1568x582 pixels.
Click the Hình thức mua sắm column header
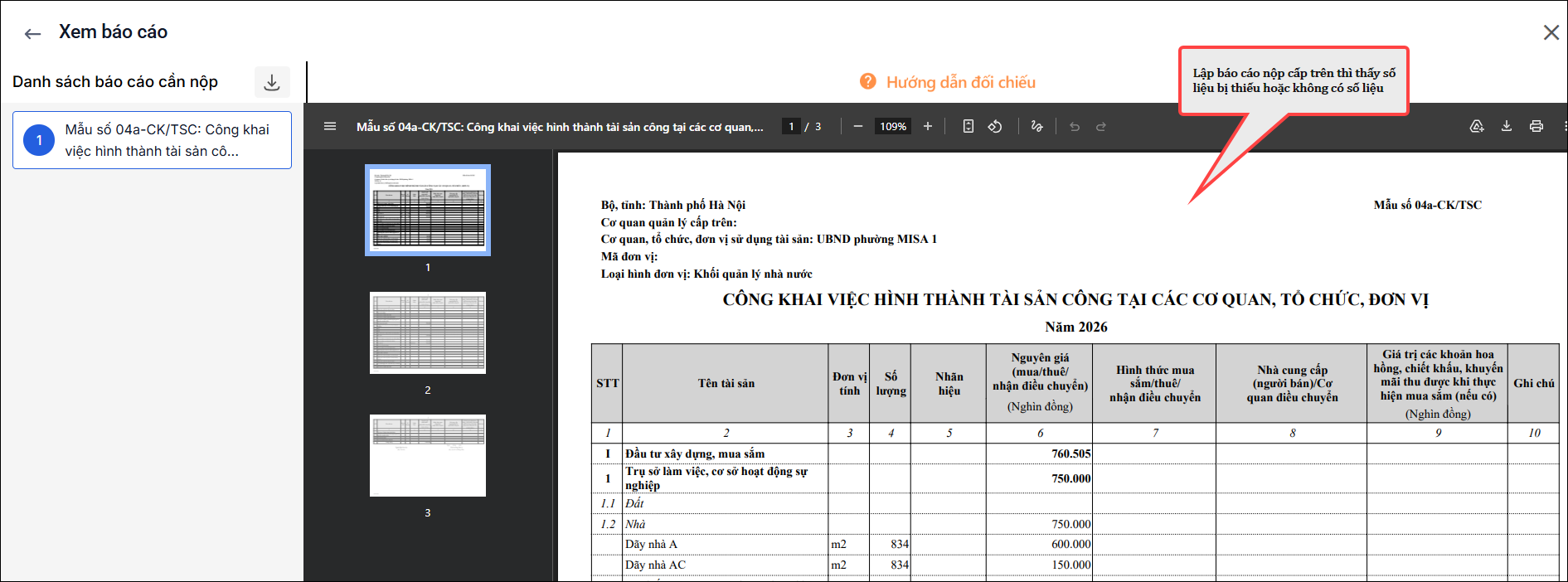[x=1154, y=383]
